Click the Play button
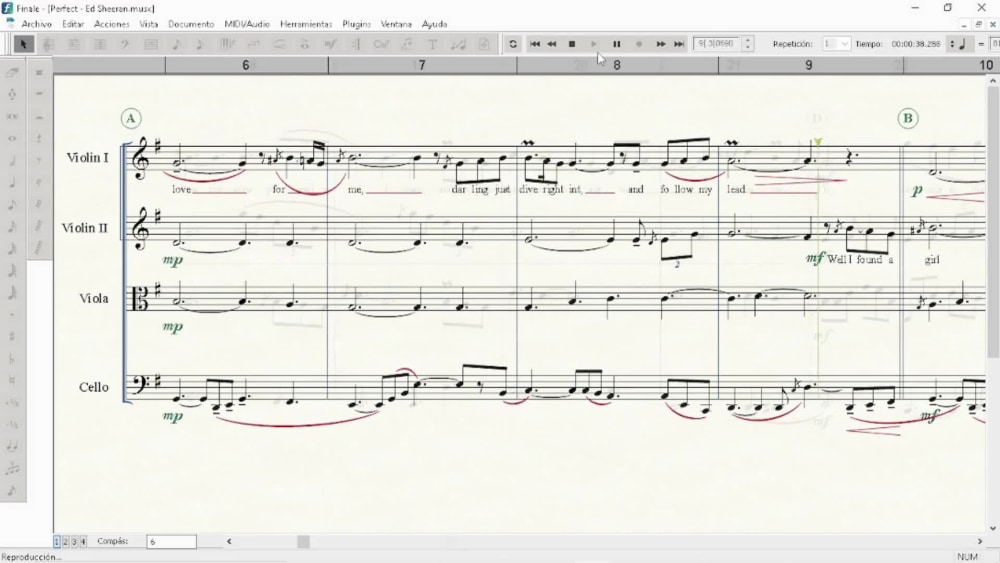 (594, 44)
